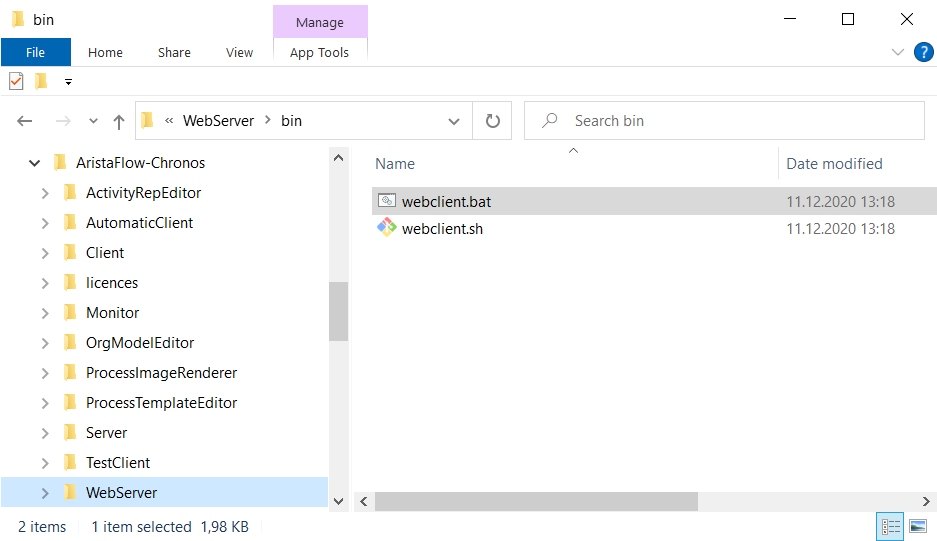The width and height of the screenshot is (937, 541).
Task: Switch to Details view layout icon
Action: [x=890, y=526]
